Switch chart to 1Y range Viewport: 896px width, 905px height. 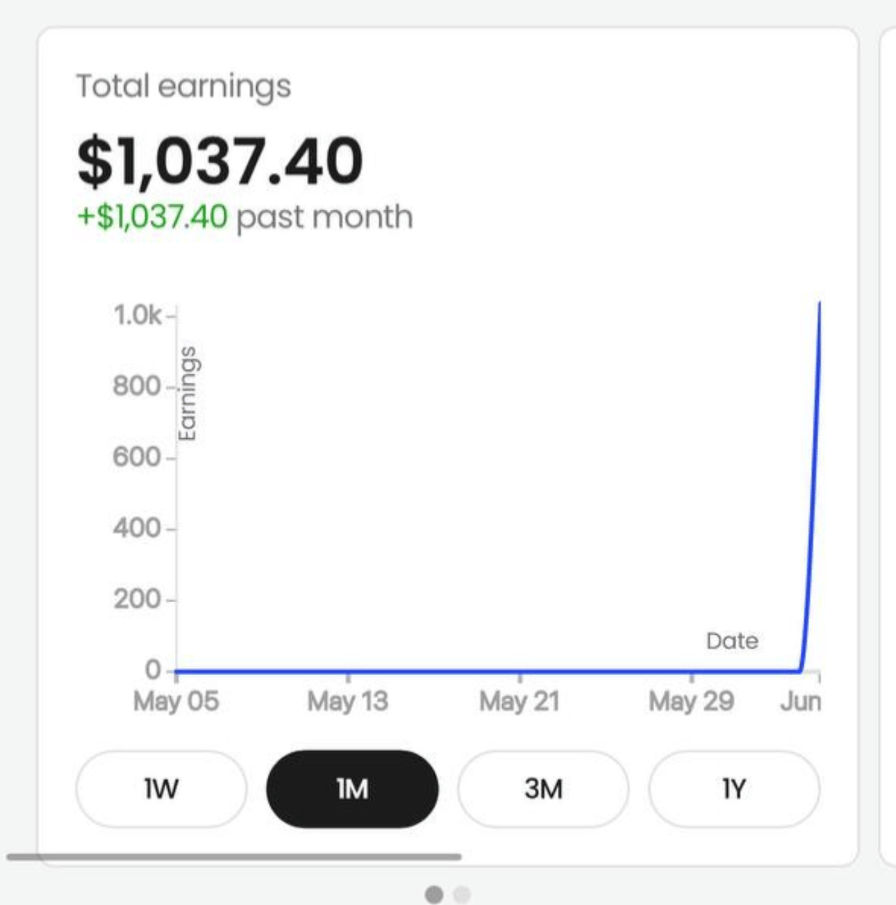point(734,789)
